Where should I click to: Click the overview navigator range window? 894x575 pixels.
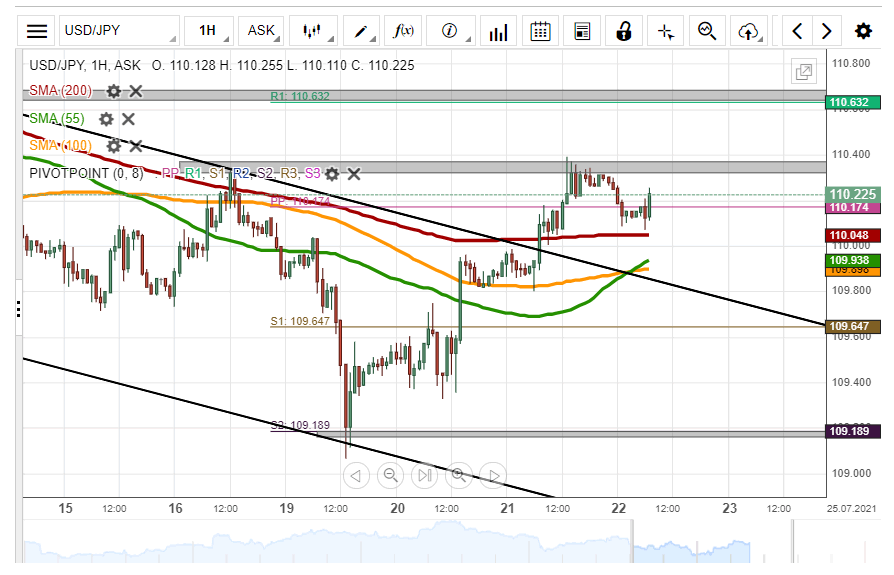[x=712, y=541]
